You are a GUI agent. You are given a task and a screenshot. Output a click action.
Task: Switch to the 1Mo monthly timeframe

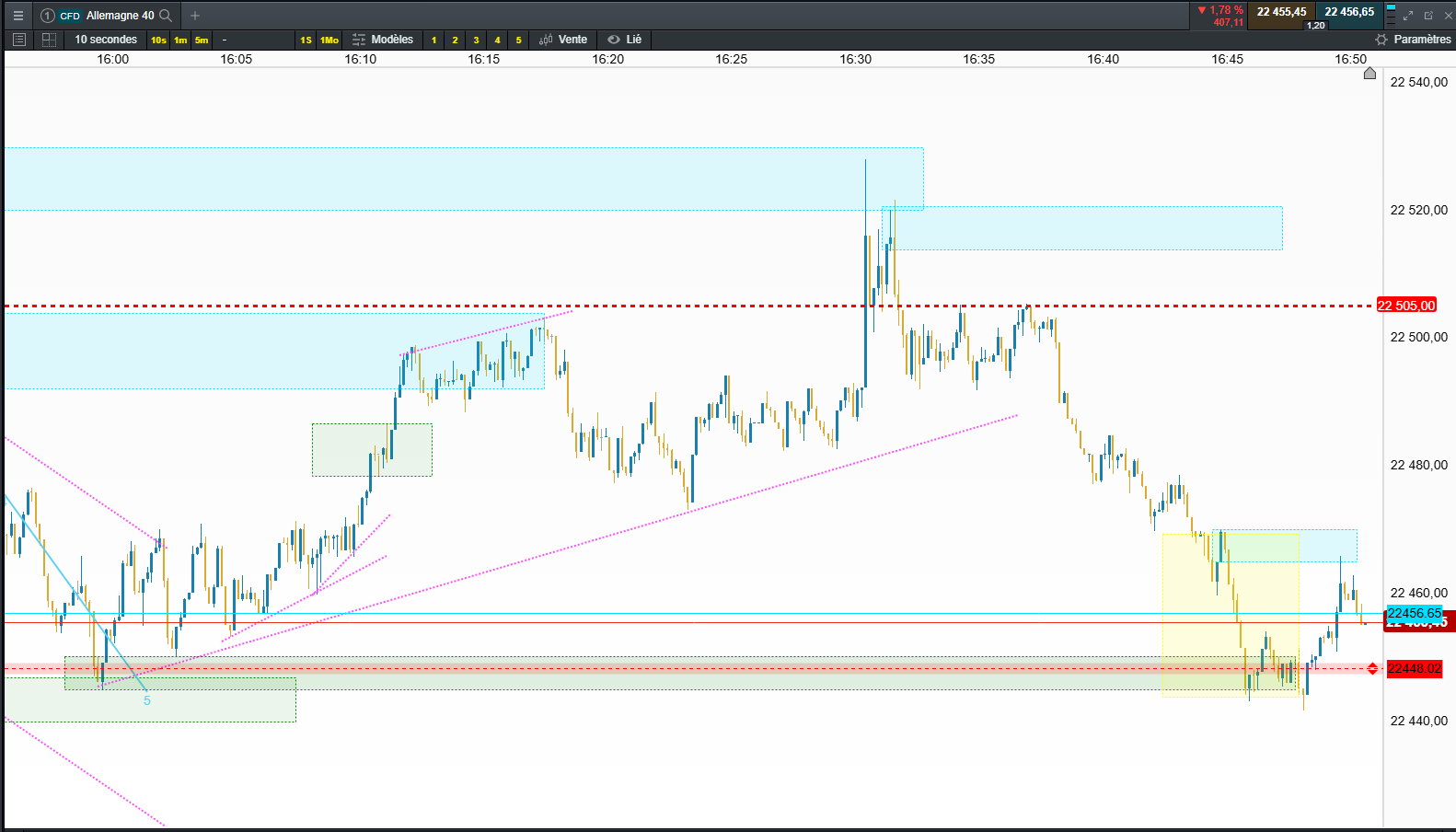pyautogui.click(x=329, y=40)
